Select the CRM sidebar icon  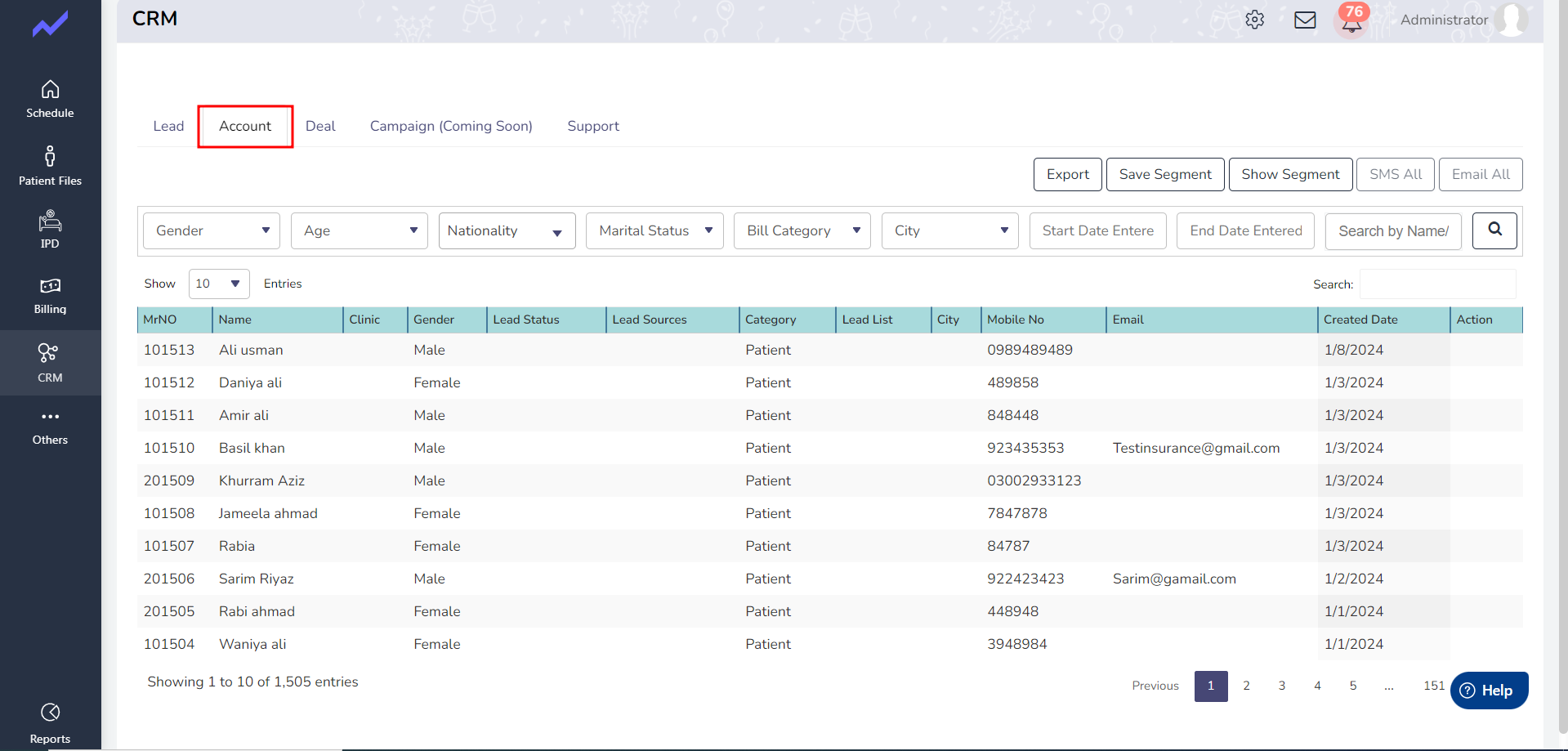tap(50, 363)
